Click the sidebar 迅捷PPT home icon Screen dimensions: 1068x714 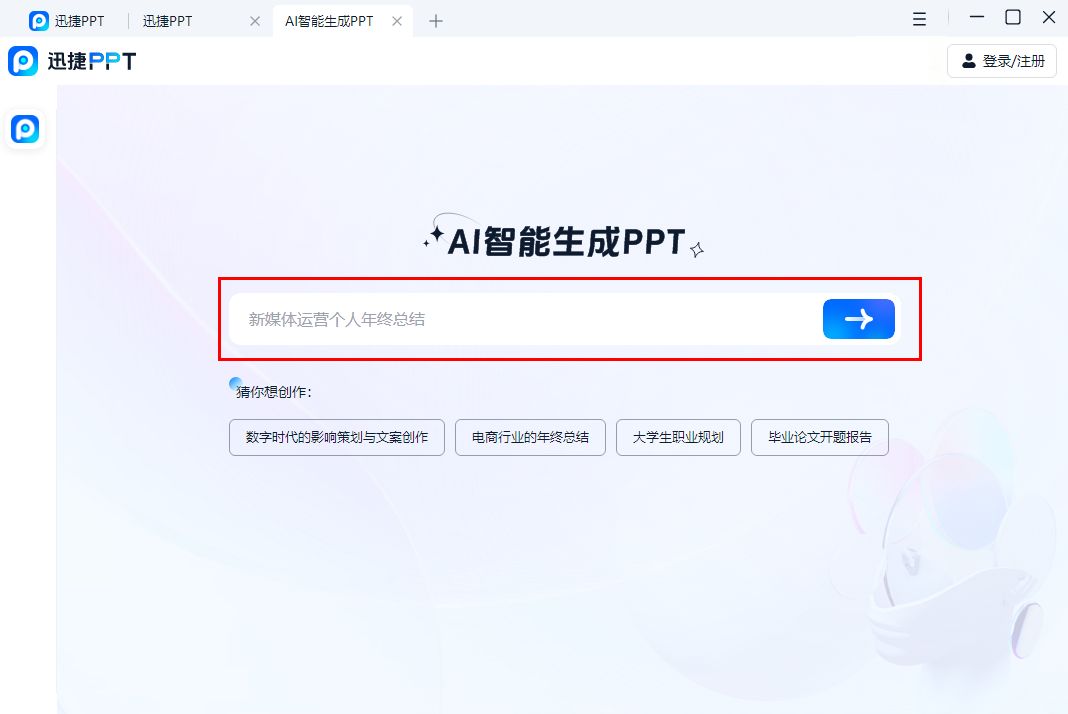click(25, 129)
